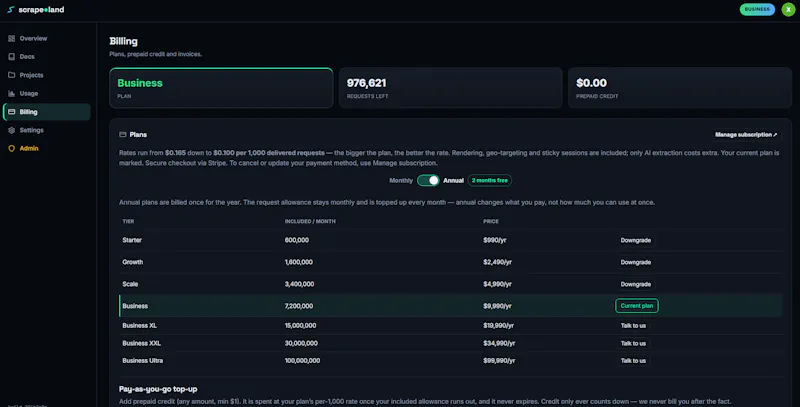Viewport: 800px width, 407px height.
Task: Toggle the Monthly/Annual billing switch
Action: [x=428, y=181]
